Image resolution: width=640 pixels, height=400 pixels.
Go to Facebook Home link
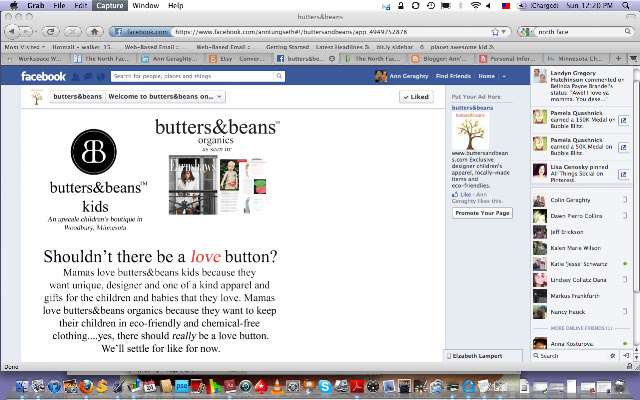tap(487, 76)
